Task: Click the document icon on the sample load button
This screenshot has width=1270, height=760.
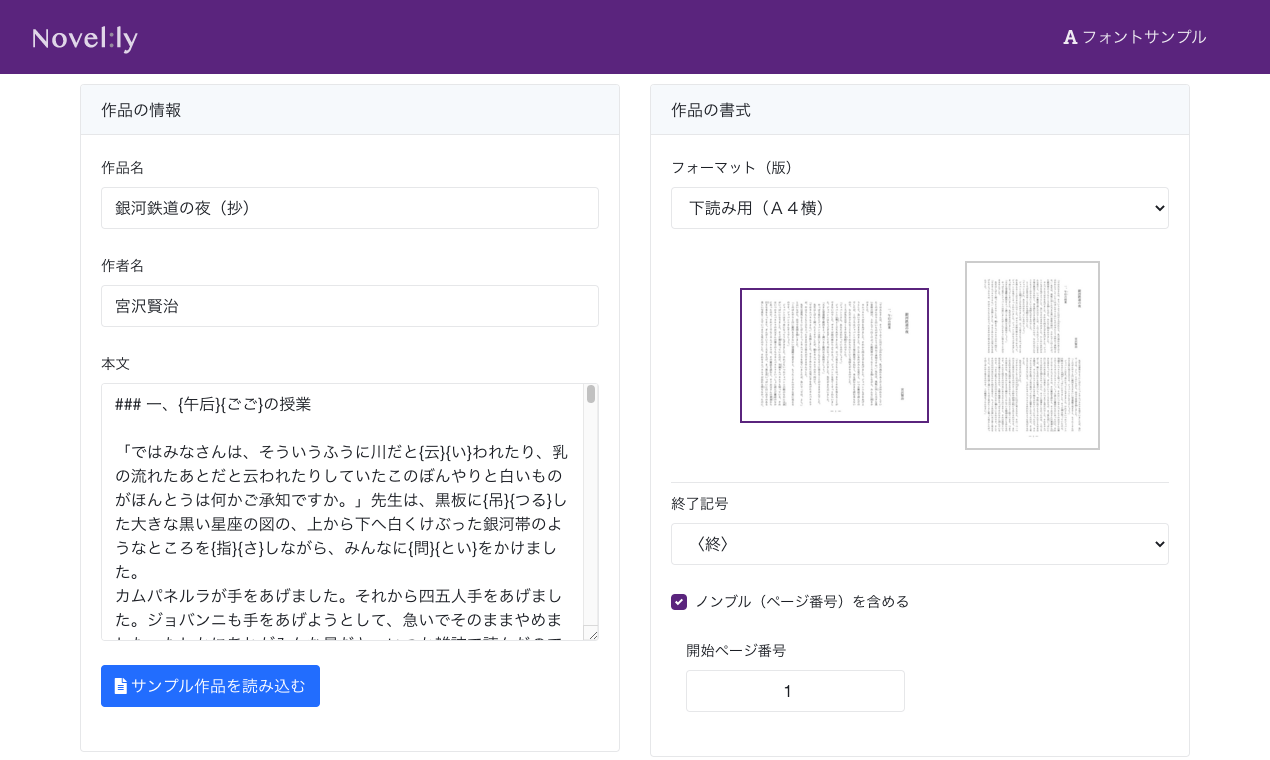Action: coord(119,686)
